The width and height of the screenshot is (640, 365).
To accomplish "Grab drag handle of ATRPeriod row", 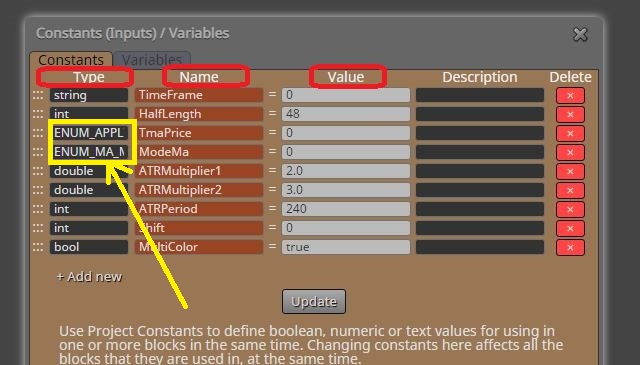I will [38, 209].
